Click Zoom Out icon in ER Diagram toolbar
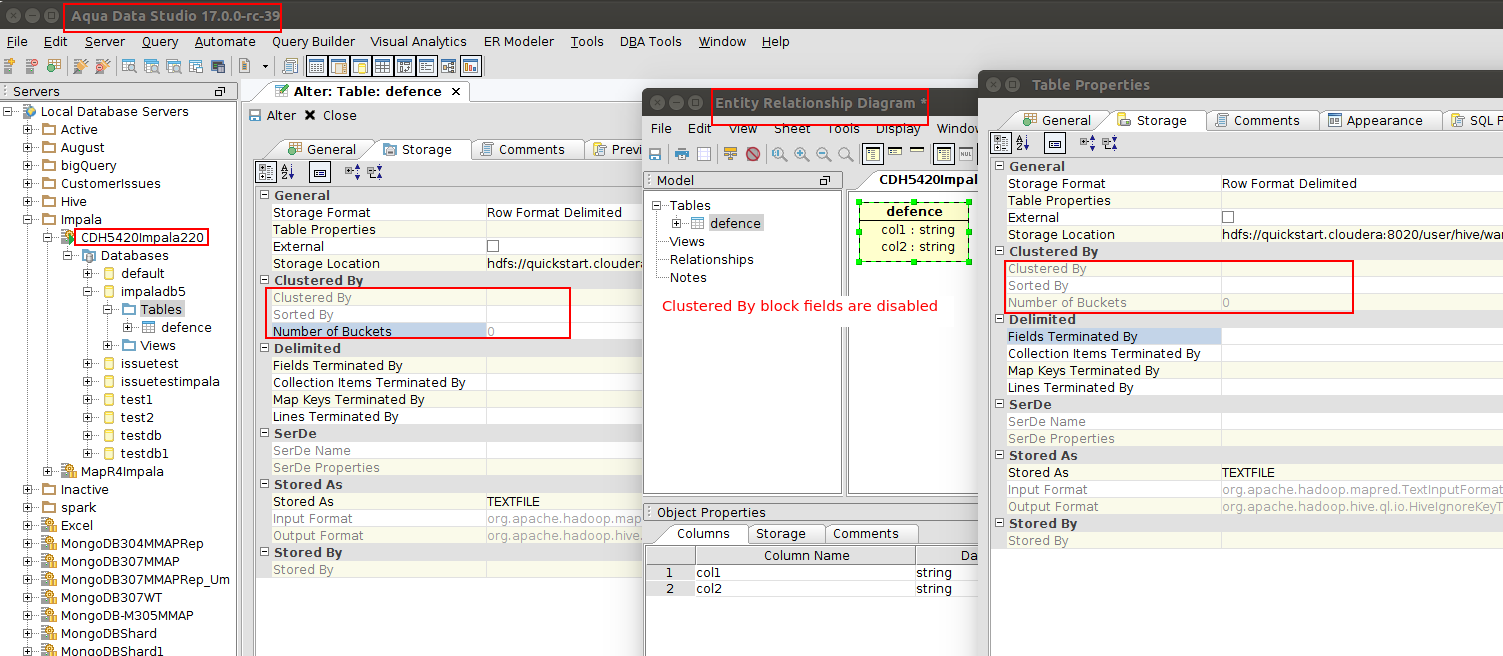This screenshot has width=1503, height=656. click(x=824, y=154)
